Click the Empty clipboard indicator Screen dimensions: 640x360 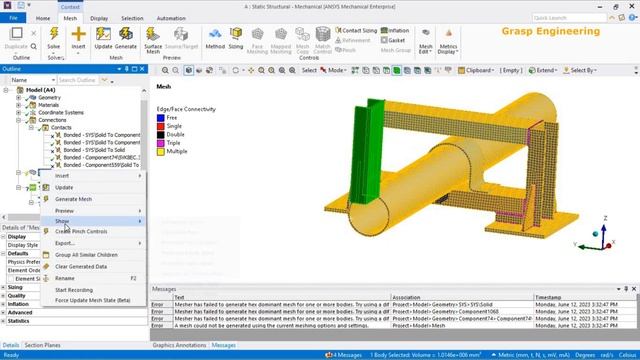511,70
